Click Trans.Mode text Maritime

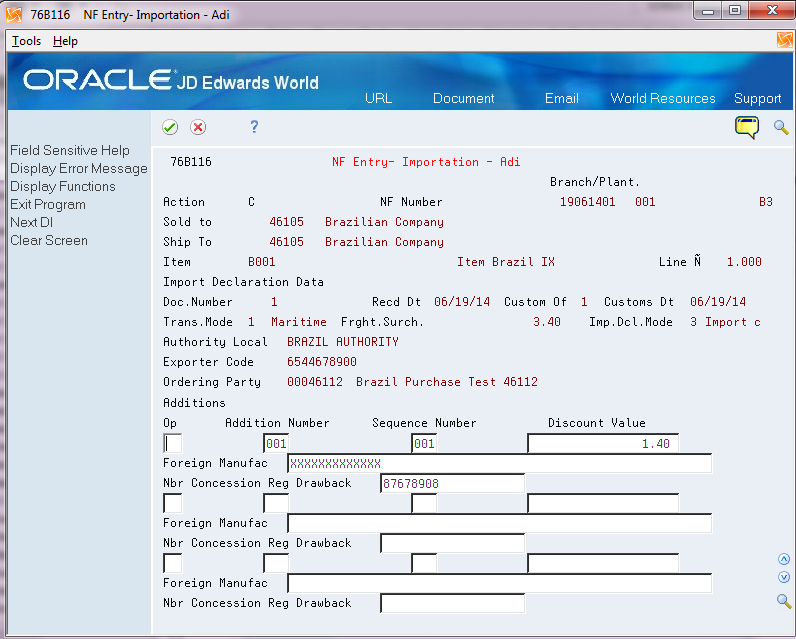pyautogui.click(x=298, y=322)
